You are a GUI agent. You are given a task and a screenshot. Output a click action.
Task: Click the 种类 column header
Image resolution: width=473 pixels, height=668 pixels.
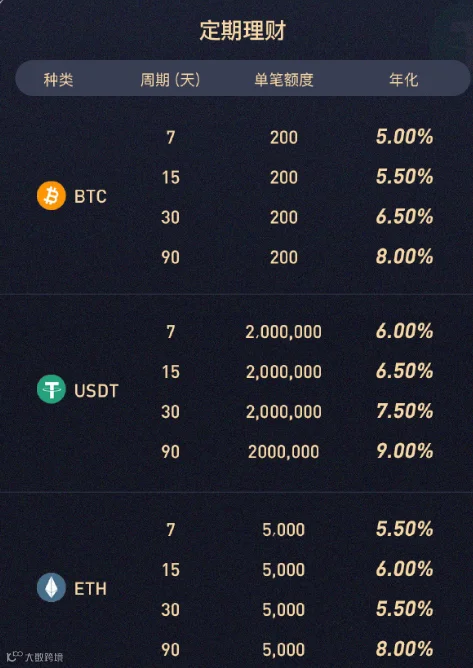coord(58,80)
